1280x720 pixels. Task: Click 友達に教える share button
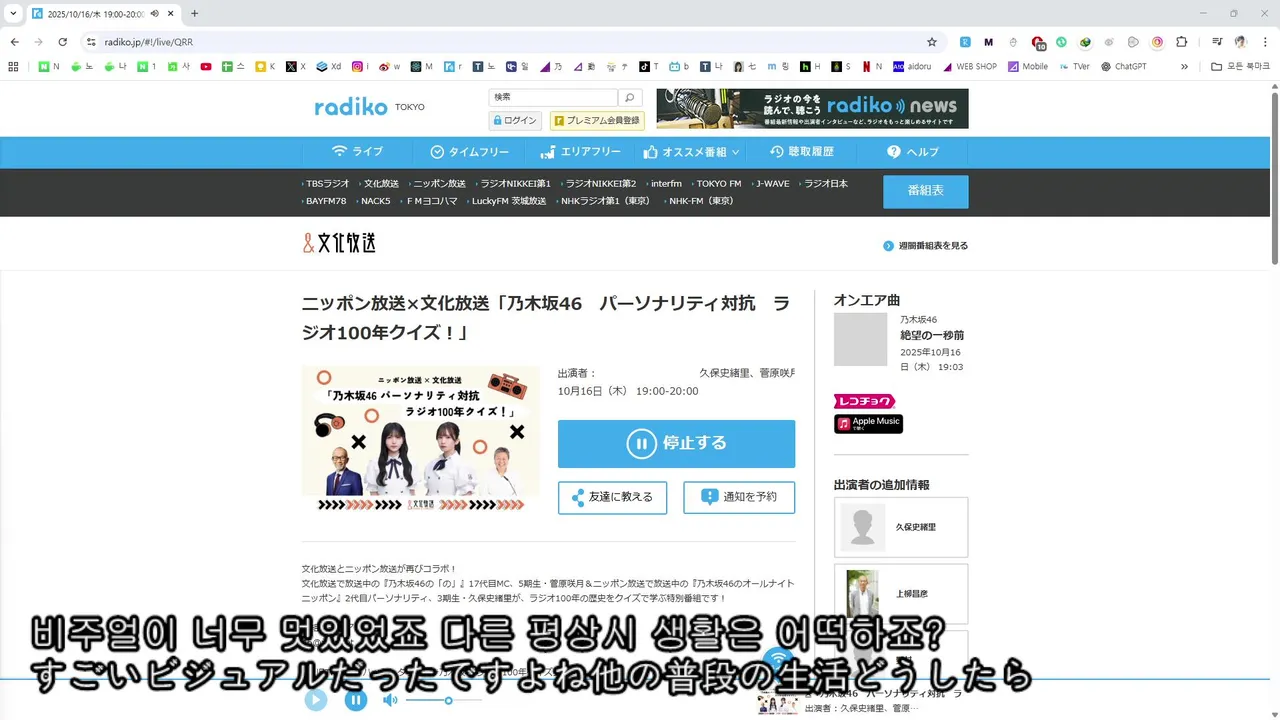pyautogui.click(x=612, y=497)
